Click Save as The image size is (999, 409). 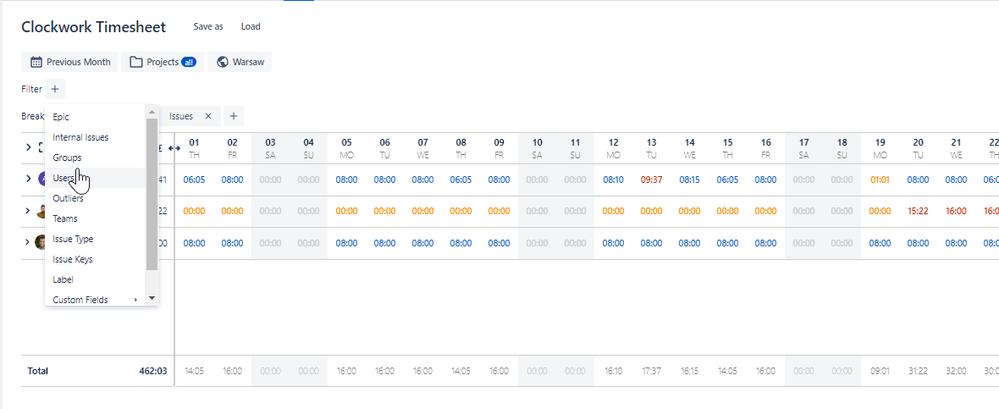[x=208, y=27]
